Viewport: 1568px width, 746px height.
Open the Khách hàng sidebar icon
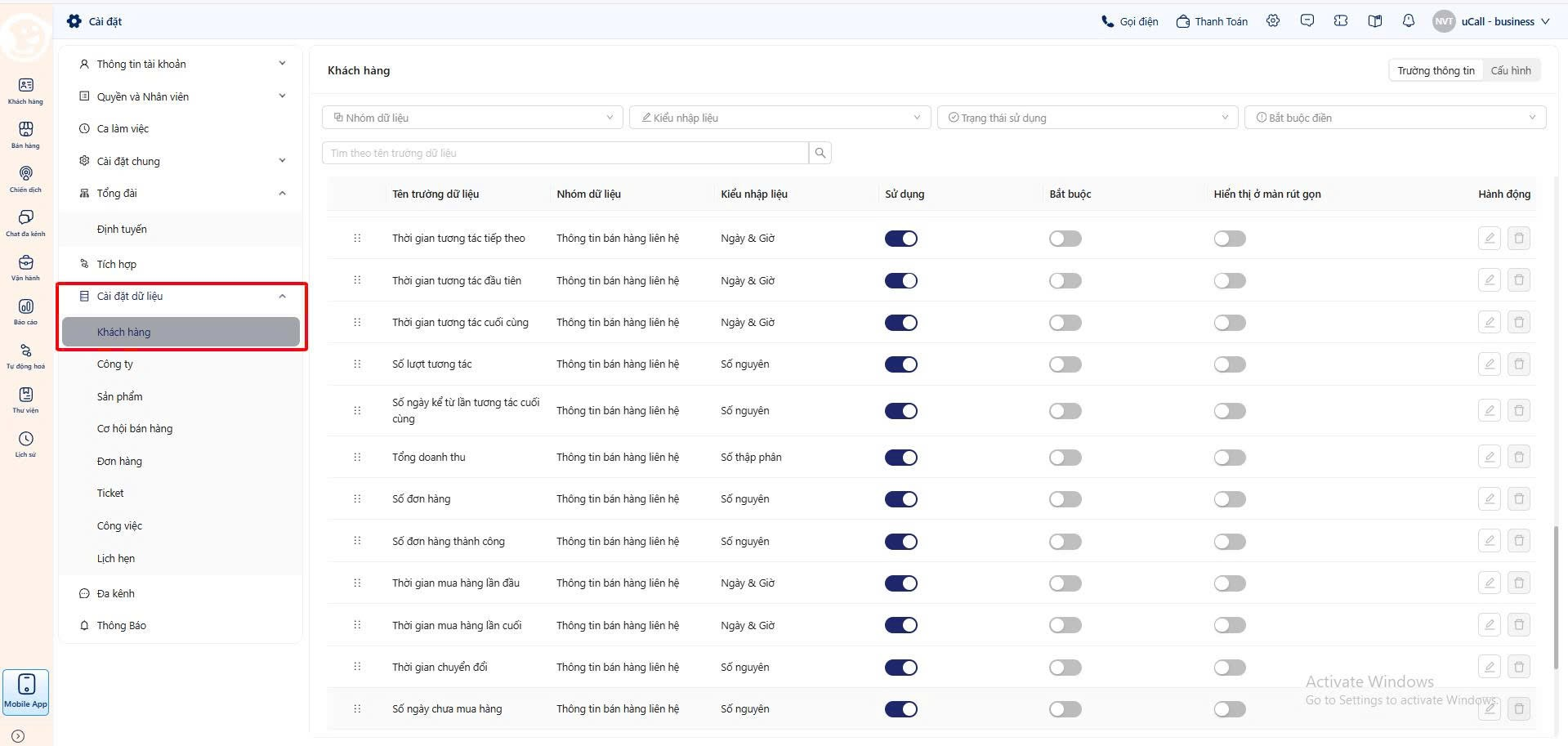(25, 91)
